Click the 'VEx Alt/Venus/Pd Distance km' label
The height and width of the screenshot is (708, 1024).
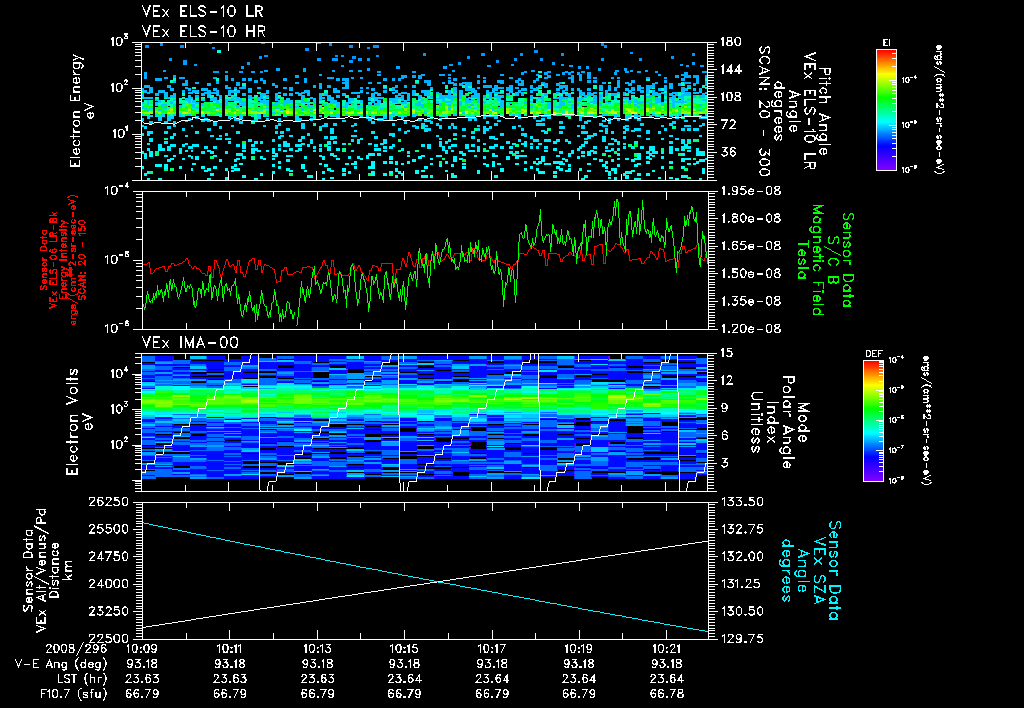coord(46,571)
